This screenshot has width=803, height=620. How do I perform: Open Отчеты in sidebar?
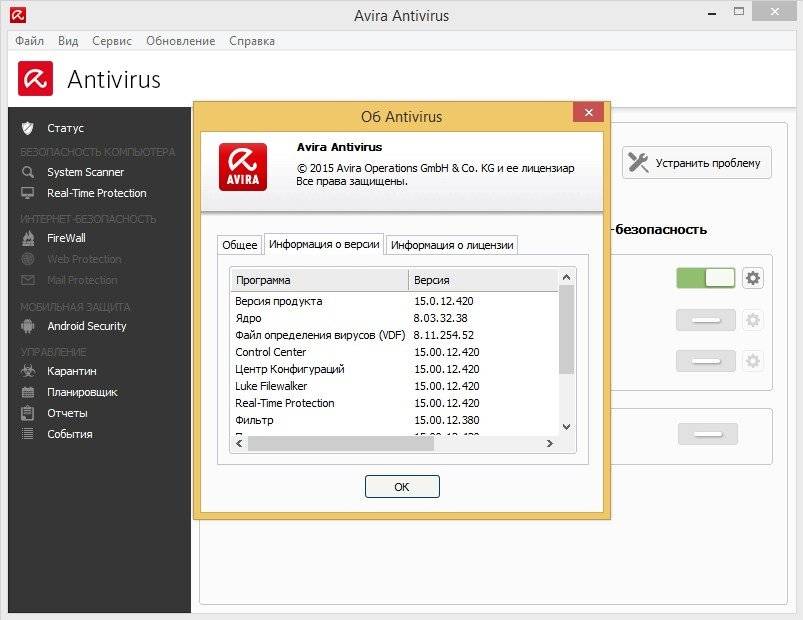pyautogui.click(x=67, y=413)
